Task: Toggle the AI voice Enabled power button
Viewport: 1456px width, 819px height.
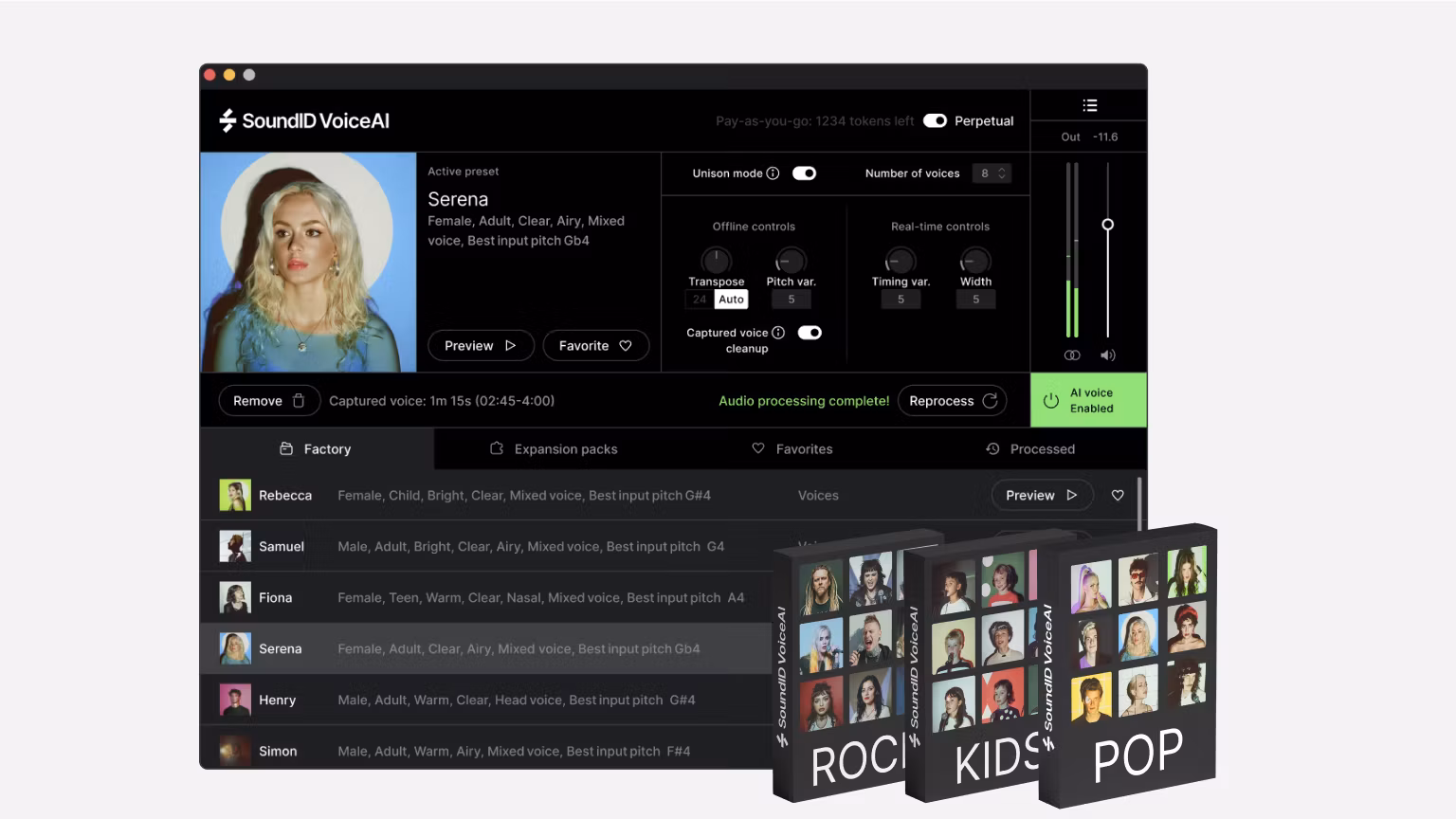Action: pos(1088,400)
